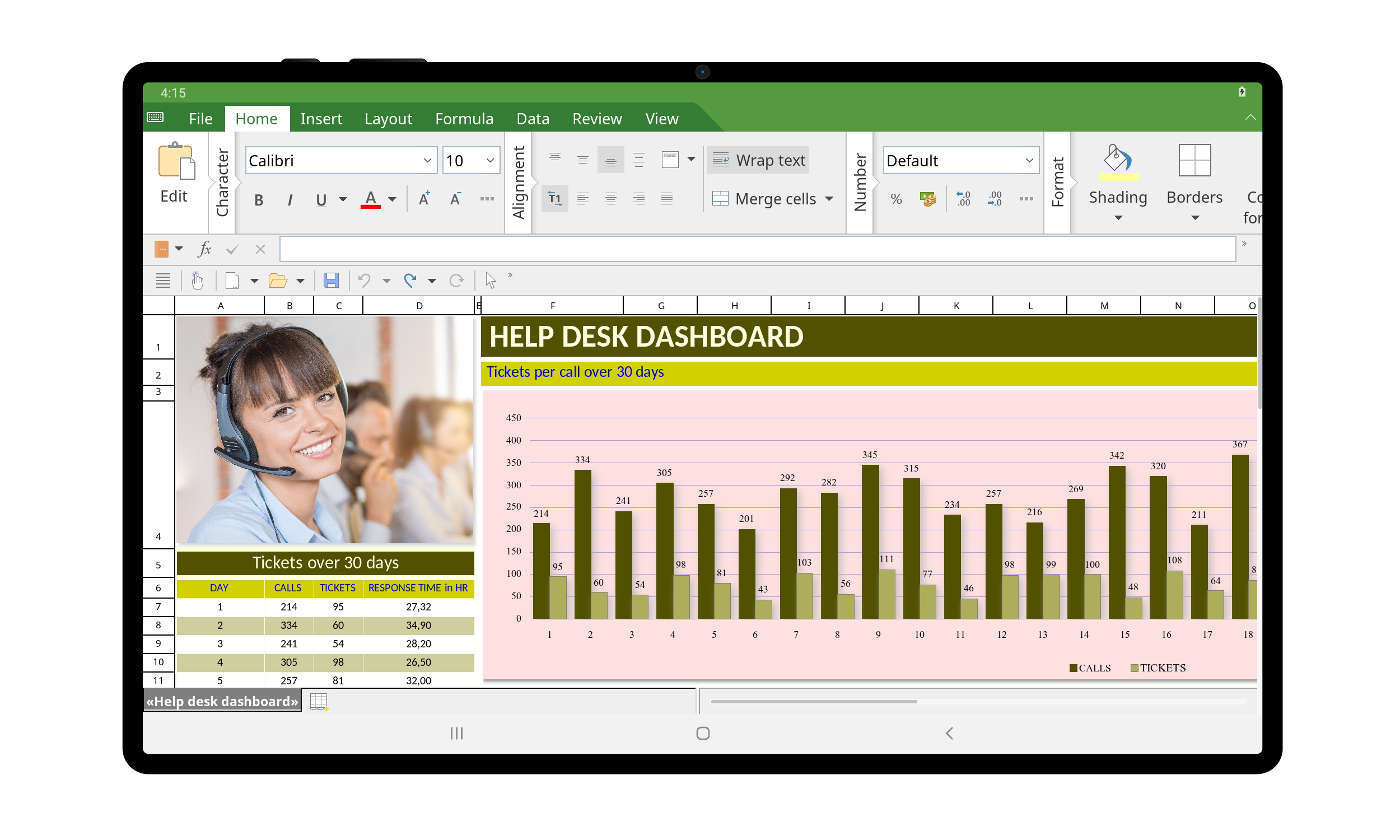Toggle the Wrap text option
The image size is (1400, 840).
point(758,160)
